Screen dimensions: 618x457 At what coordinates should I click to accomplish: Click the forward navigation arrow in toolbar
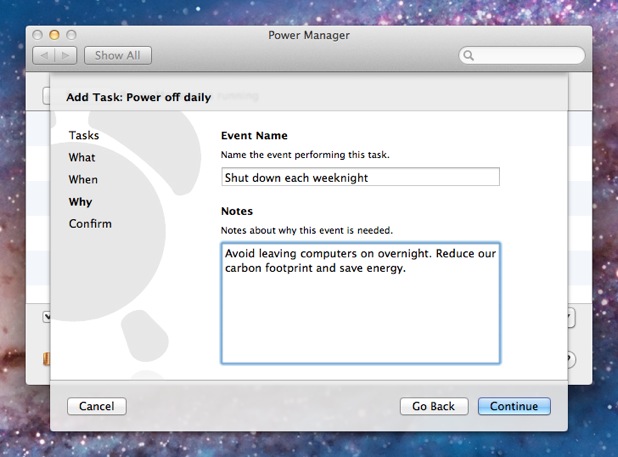click(x=65, y=56)
